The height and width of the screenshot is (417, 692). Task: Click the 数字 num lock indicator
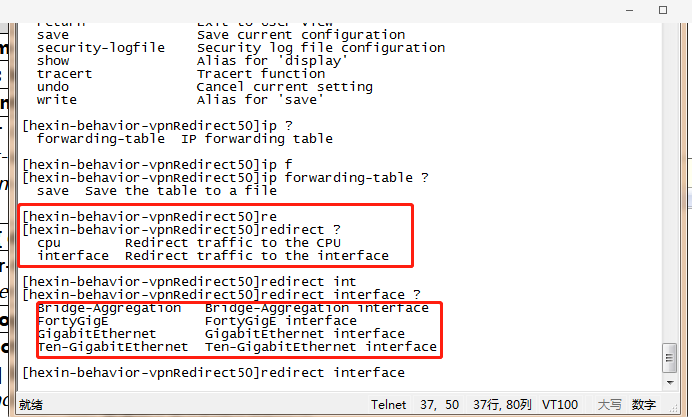[643, 405]
